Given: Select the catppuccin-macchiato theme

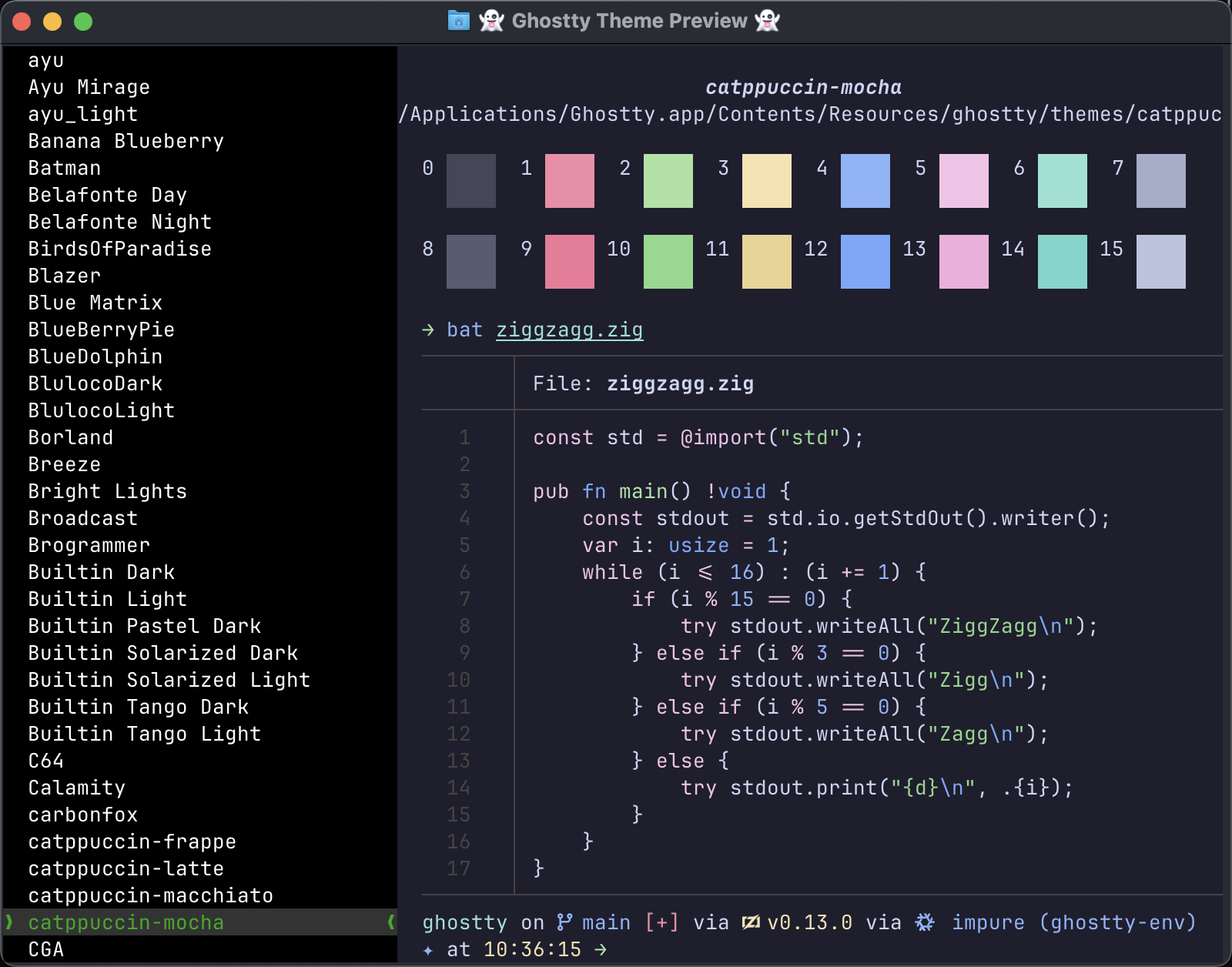Looking at the screenshot, I should pyautogui.click(x=151, y=895).
